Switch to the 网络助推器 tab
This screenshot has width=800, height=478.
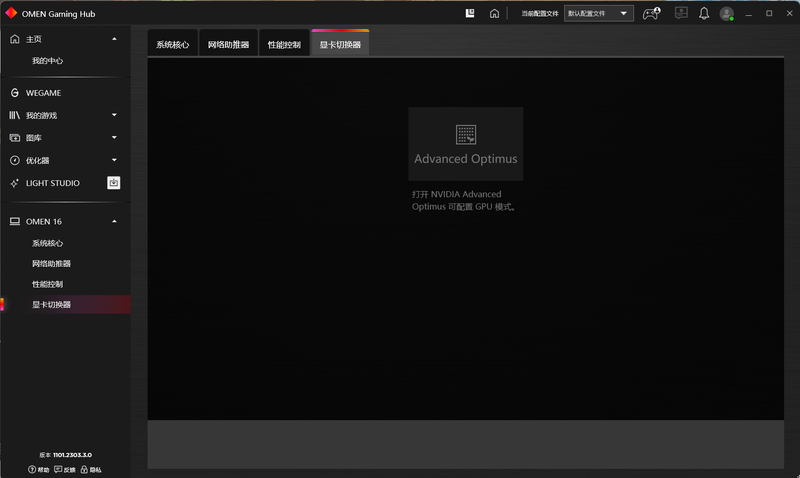click(x=228, y=44)
